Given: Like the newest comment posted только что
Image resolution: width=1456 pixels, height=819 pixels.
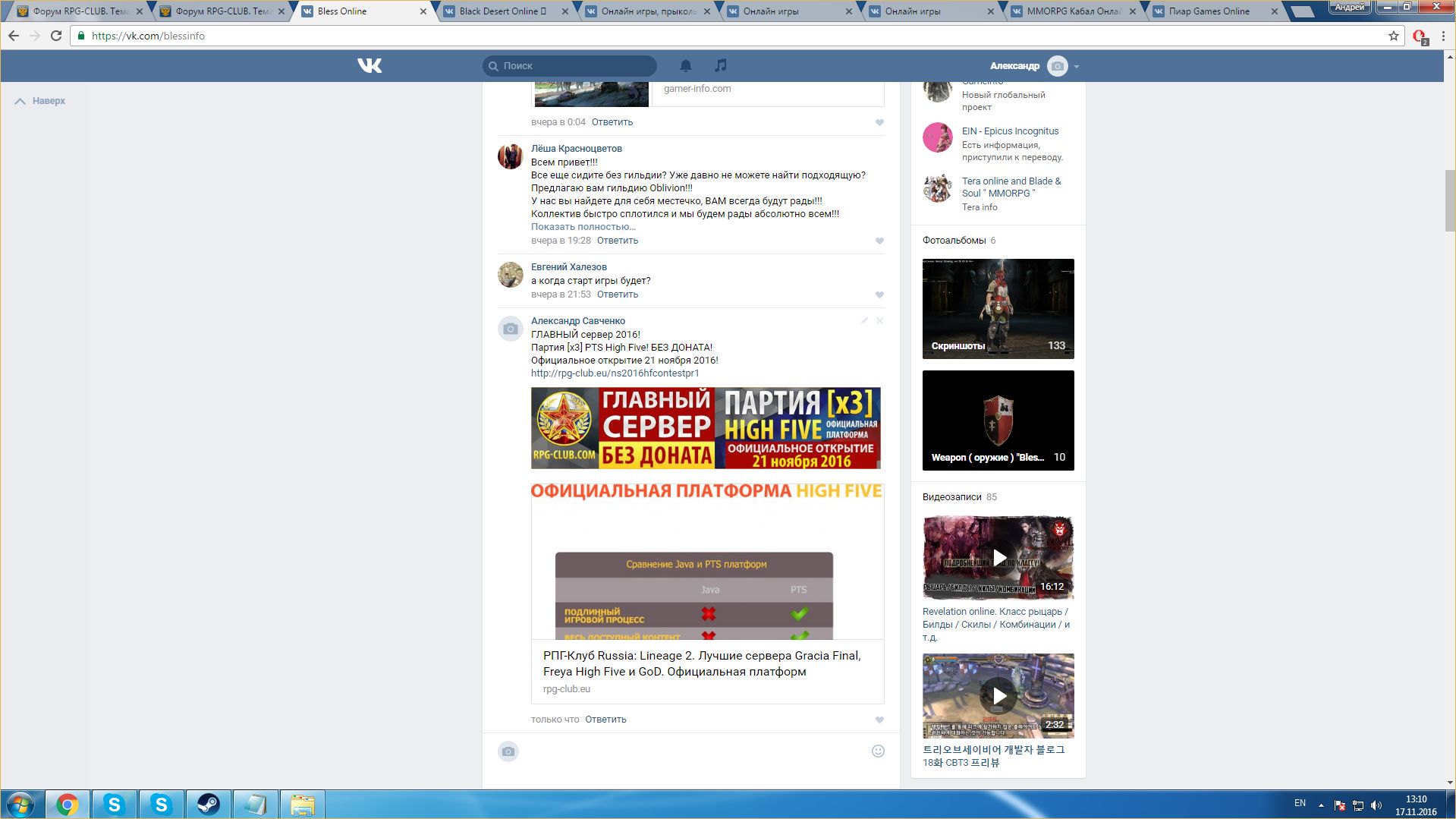Looking at the screenshot, I should [x=879, y=720].
